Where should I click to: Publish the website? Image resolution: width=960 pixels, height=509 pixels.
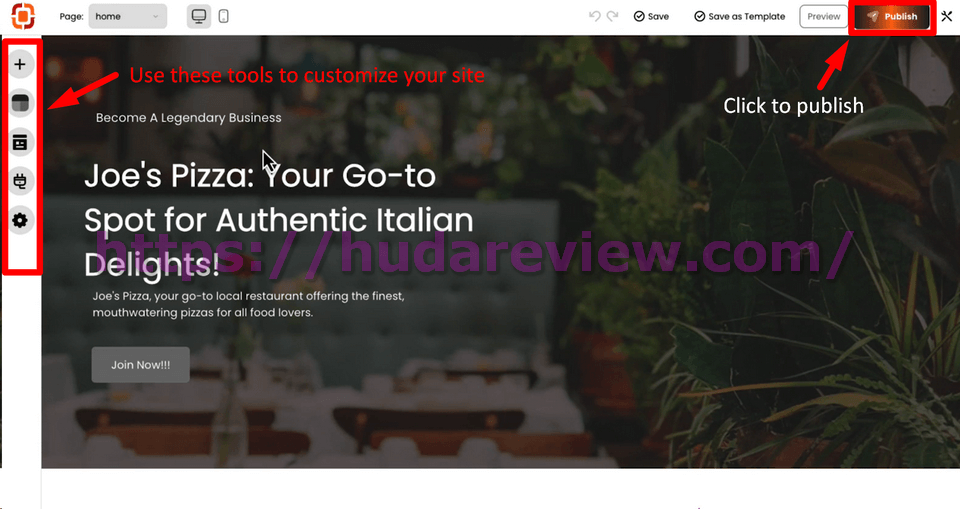892,17
